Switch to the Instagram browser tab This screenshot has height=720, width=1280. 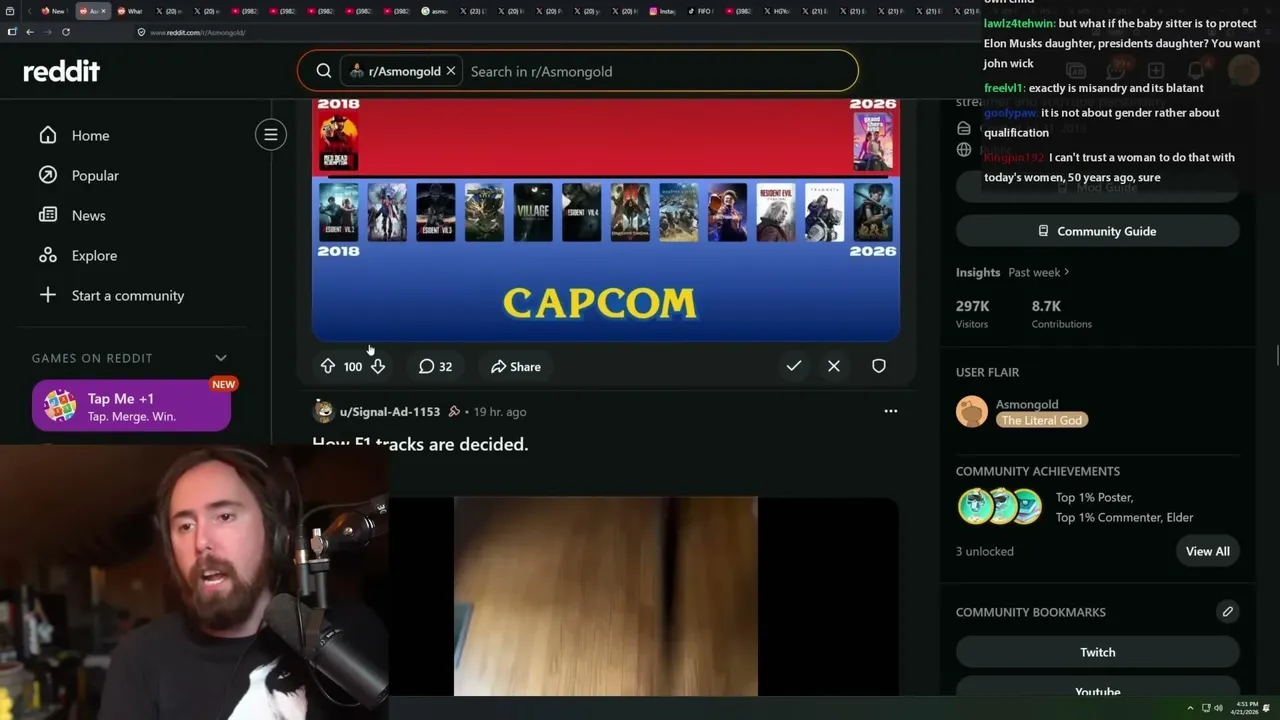click(662, 11)
